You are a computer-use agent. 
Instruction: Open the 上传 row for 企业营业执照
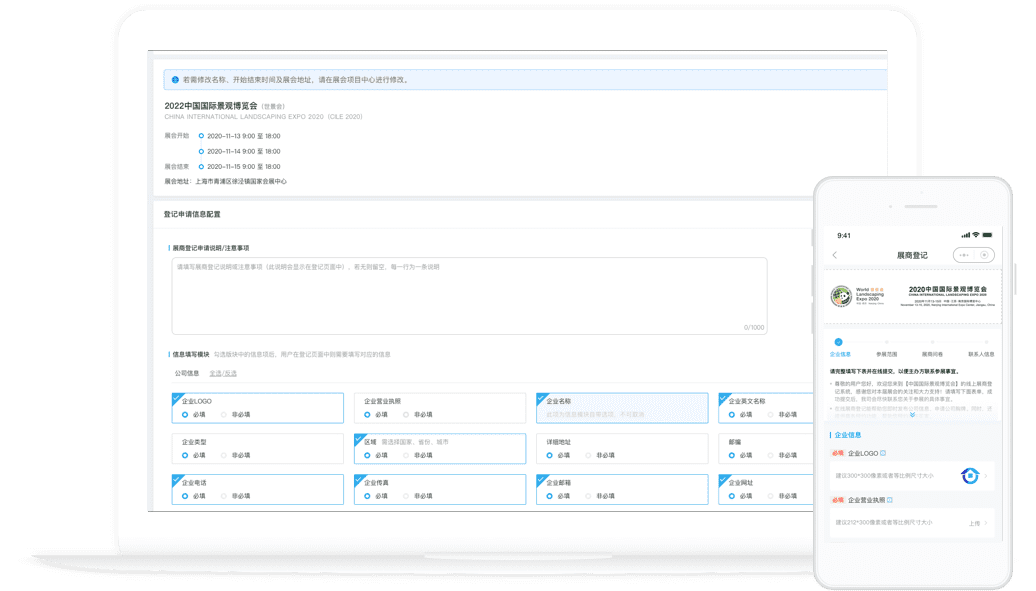coord(975,523)
